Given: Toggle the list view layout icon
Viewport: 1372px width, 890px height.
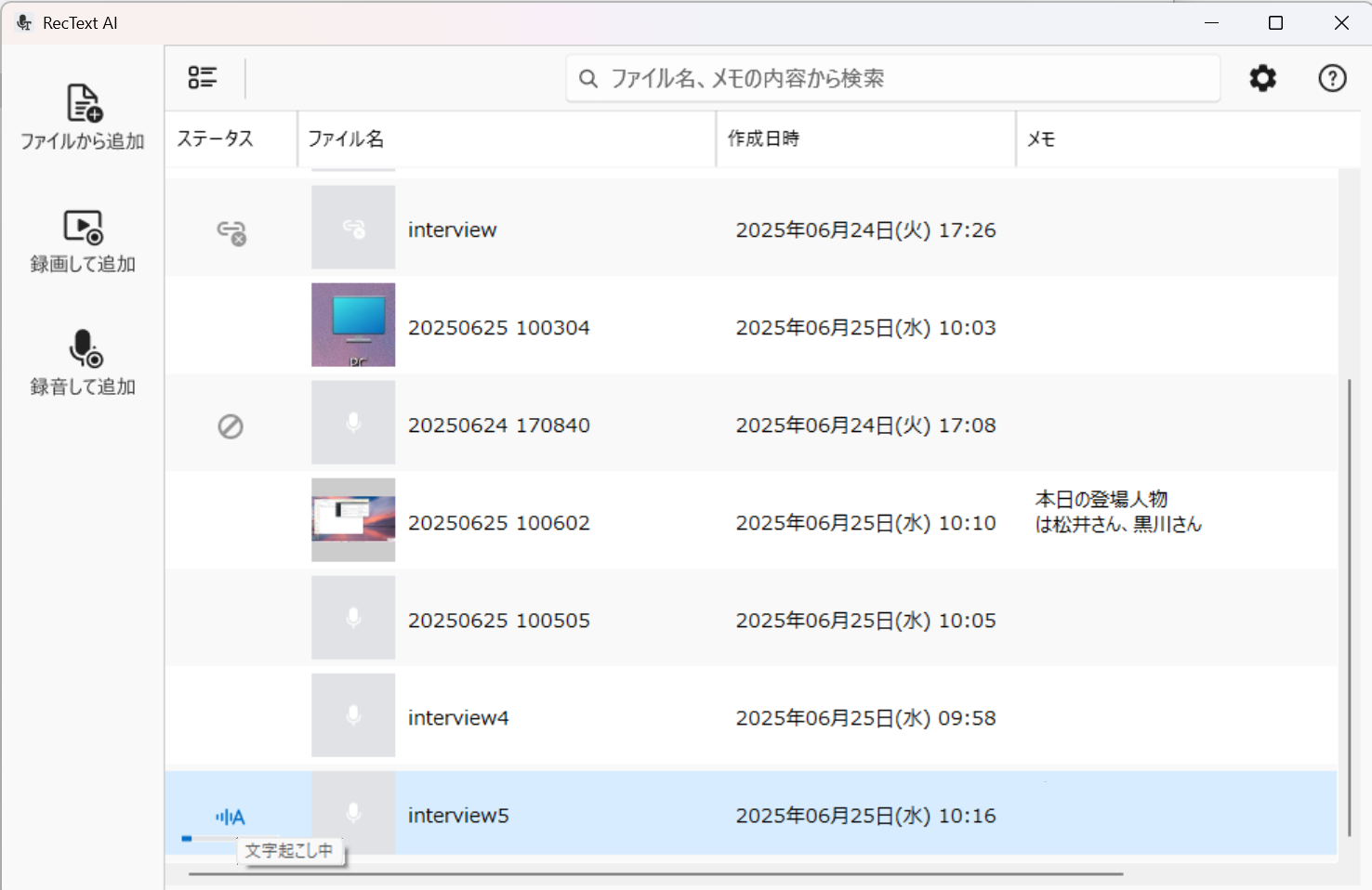Looking at the screenshot, I should [x=203, y=78].
